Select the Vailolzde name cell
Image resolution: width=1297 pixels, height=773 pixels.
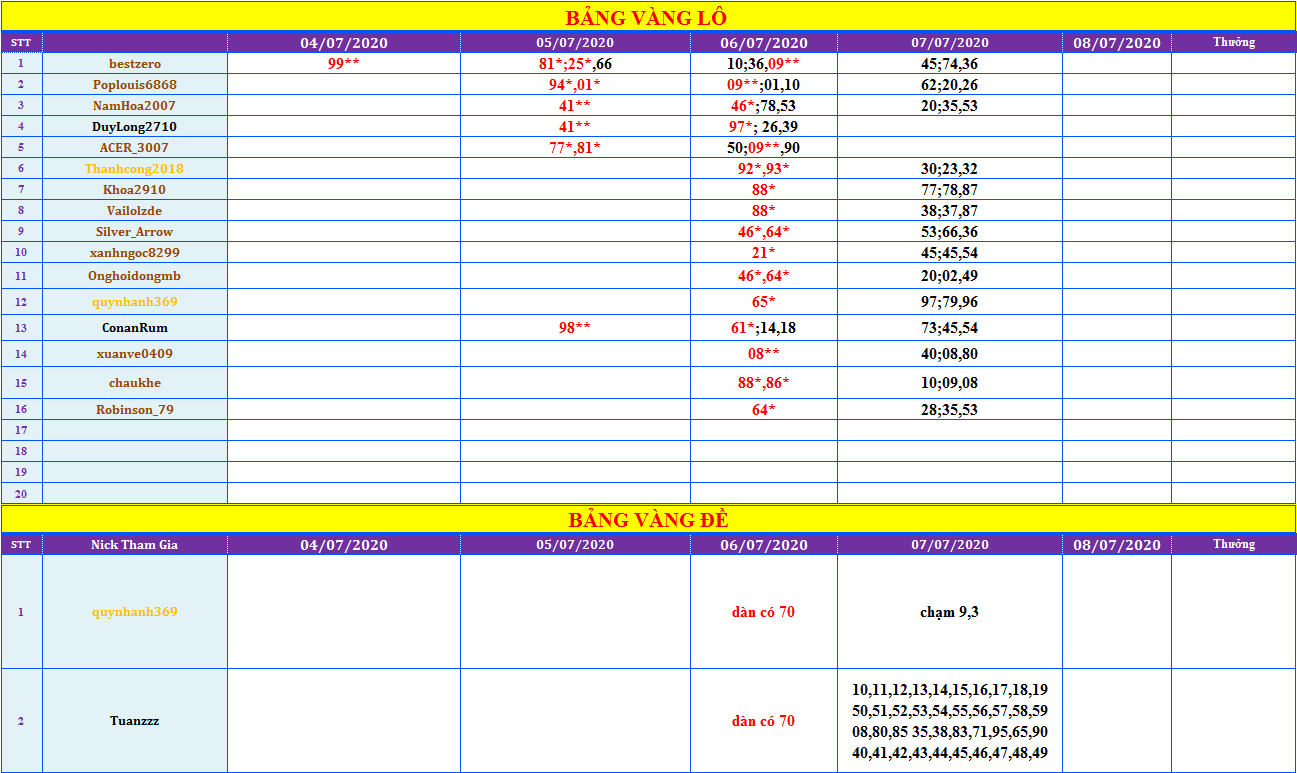[x=135, y=211]
